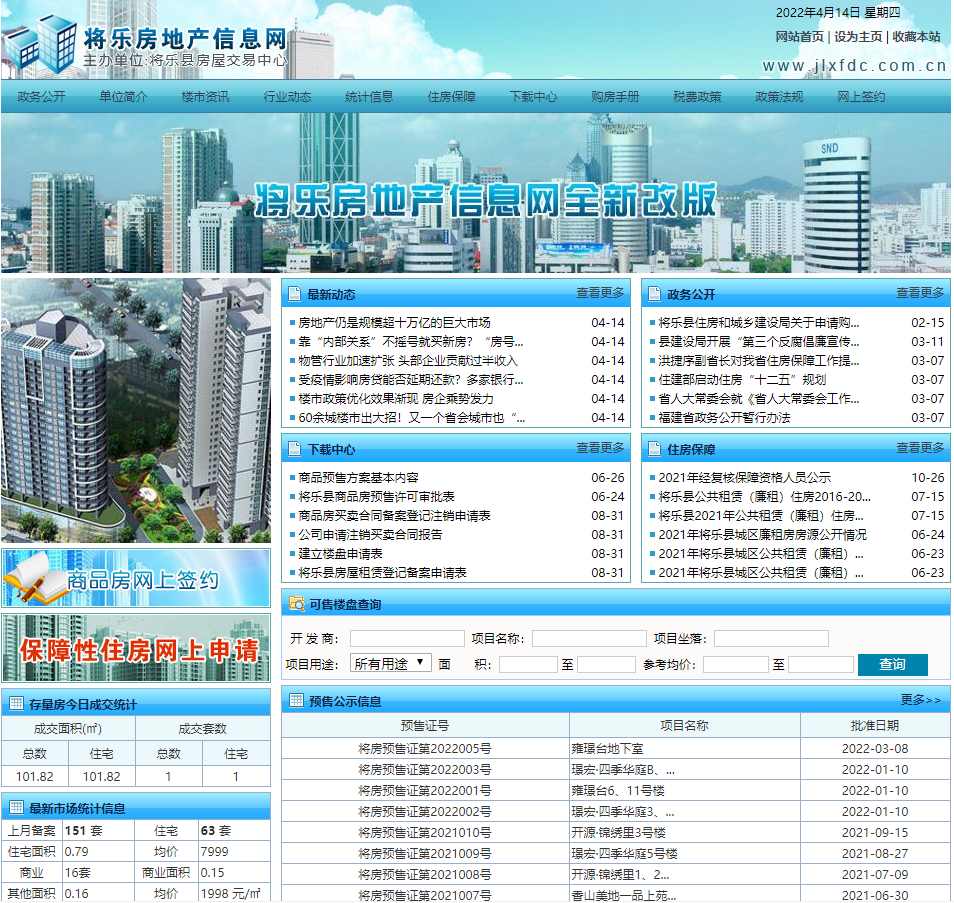
Task: Open the 网上签约 navigation item
Action: pos(861,97)
